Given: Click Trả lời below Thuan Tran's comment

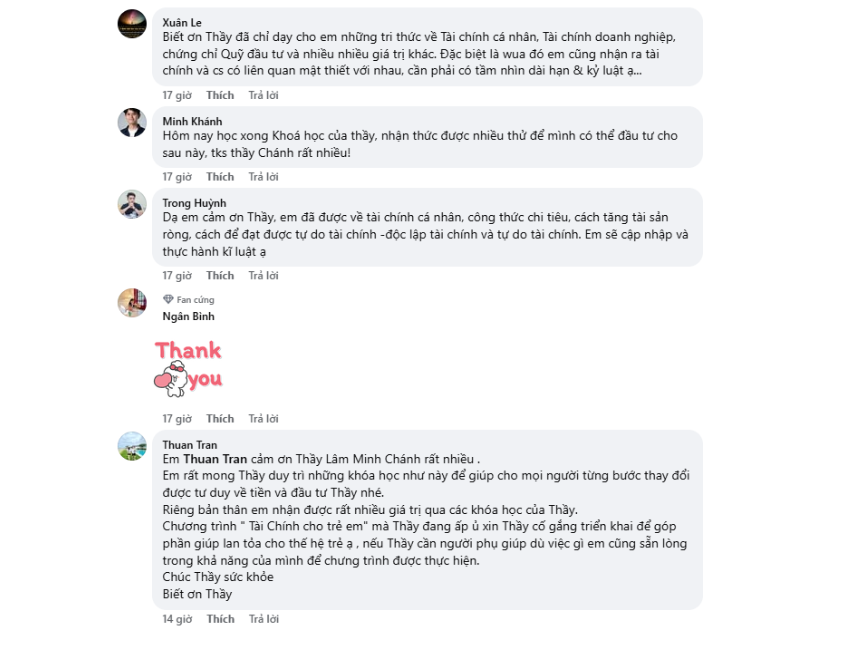Looking at the screenshot, I should [263, 619].
